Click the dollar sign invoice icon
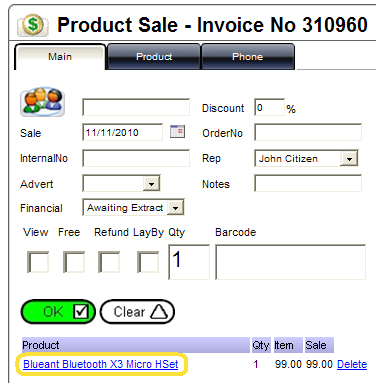Screen dimensions: 376x383 click(33, 25)
